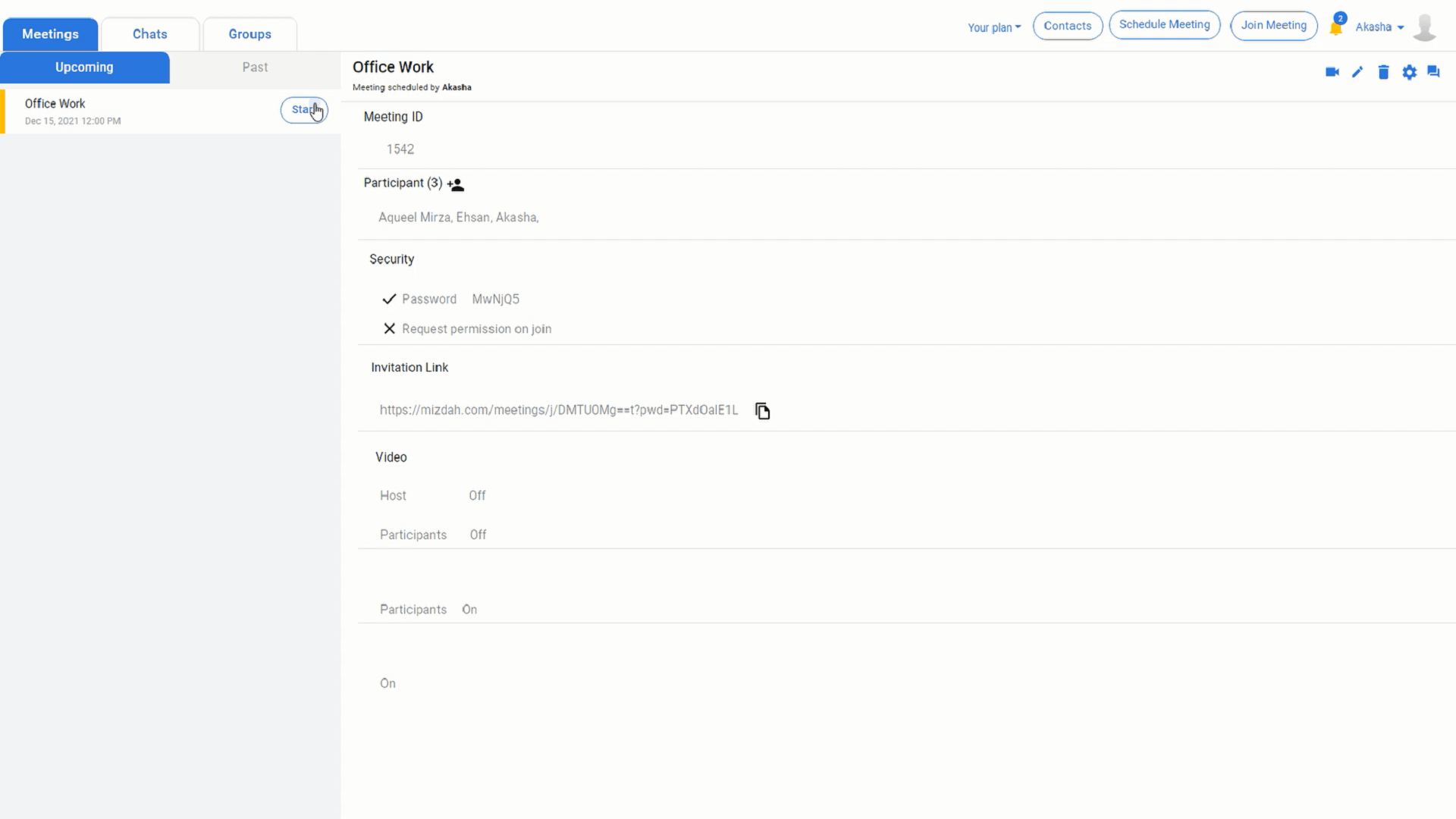Click Join Meeting button
Screen dimensions: 1456x819
pos(1273,26)
